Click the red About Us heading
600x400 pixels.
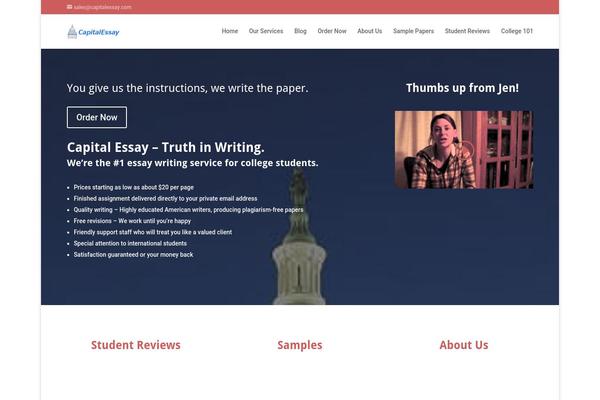464,345
